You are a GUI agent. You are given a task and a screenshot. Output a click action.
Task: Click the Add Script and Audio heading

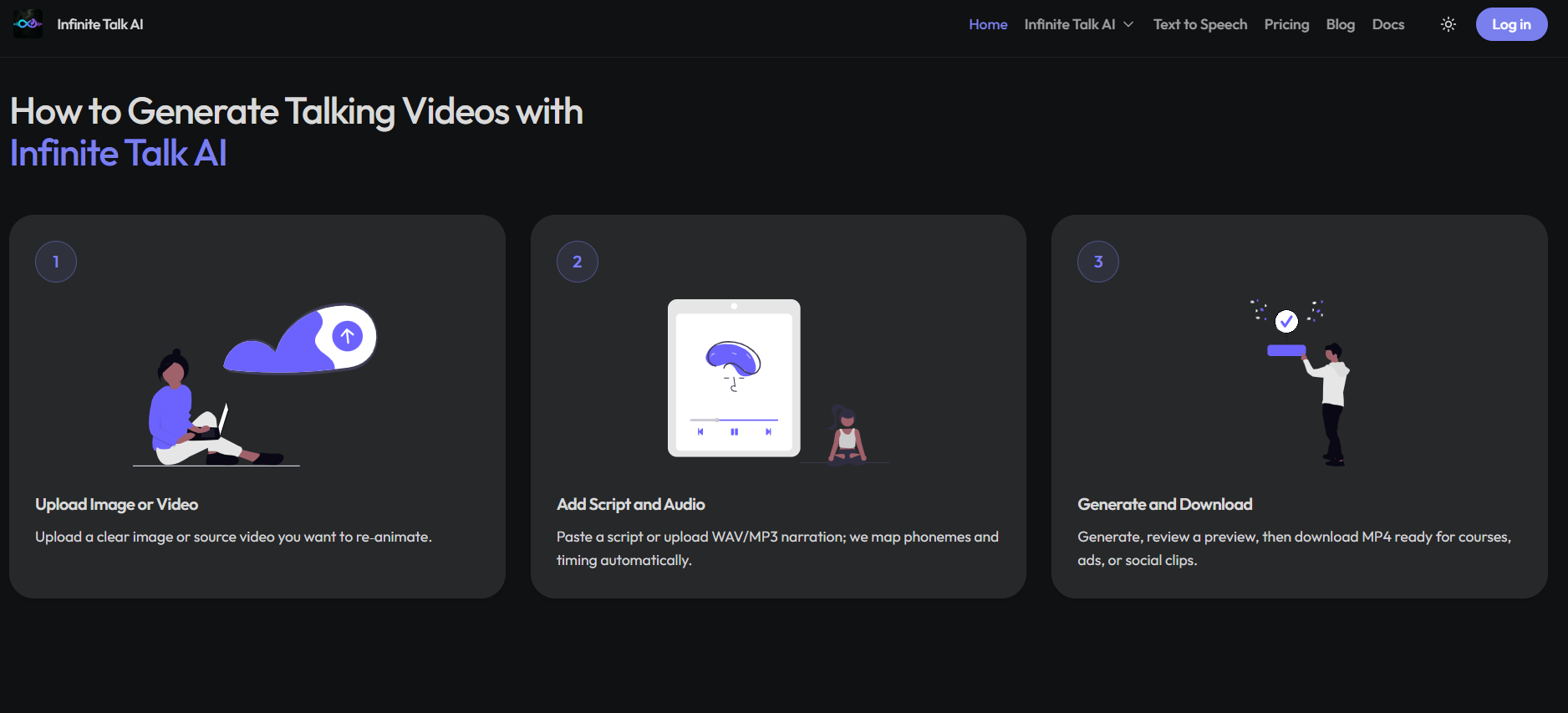tap(631, 504)
